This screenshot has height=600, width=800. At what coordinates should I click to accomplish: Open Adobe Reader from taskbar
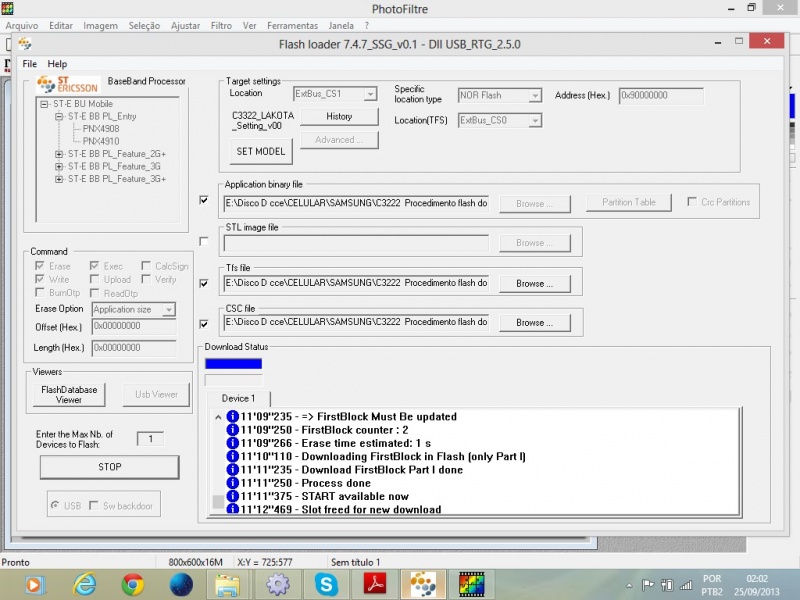coord(375,584)
